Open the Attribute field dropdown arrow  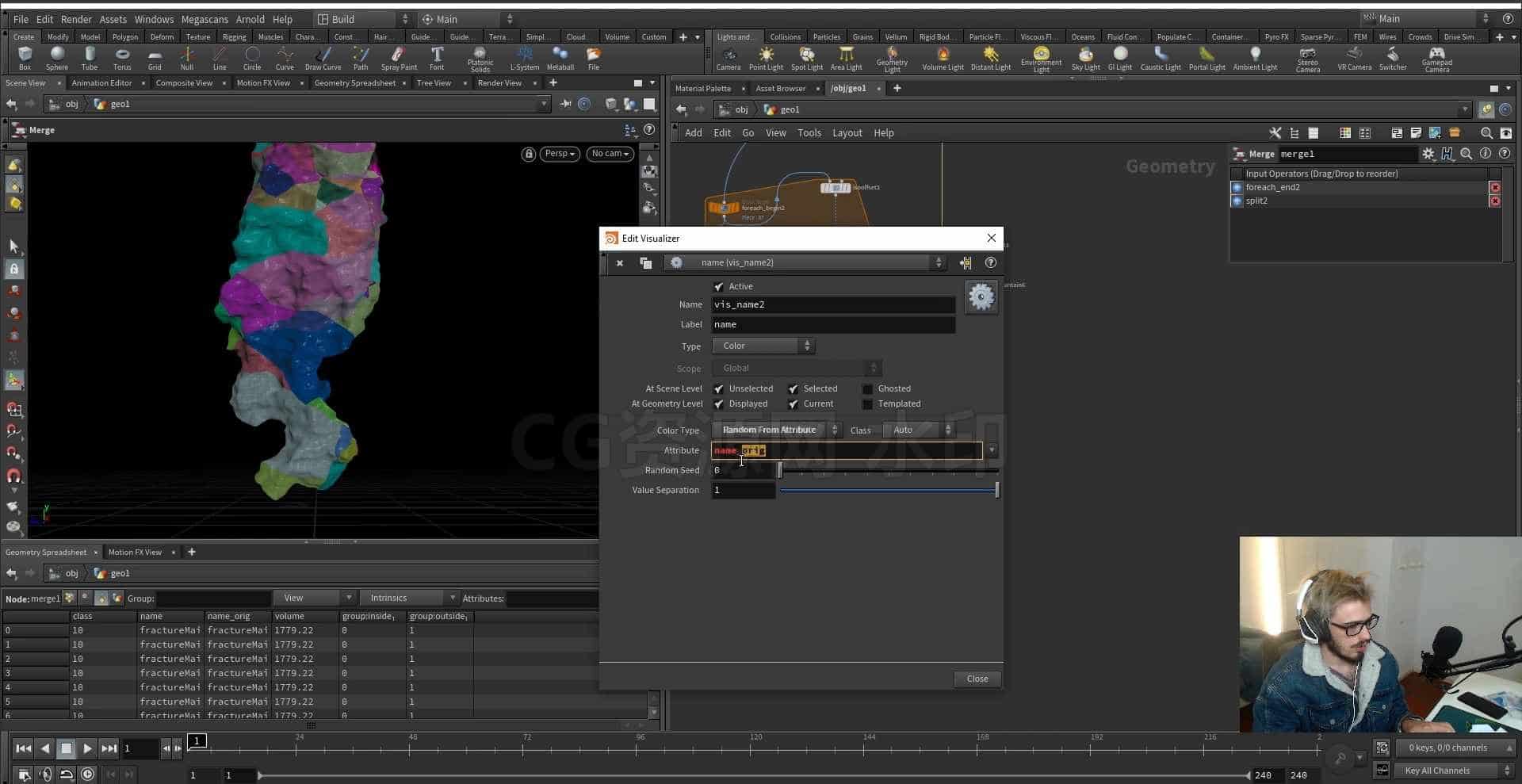point(991,451)
